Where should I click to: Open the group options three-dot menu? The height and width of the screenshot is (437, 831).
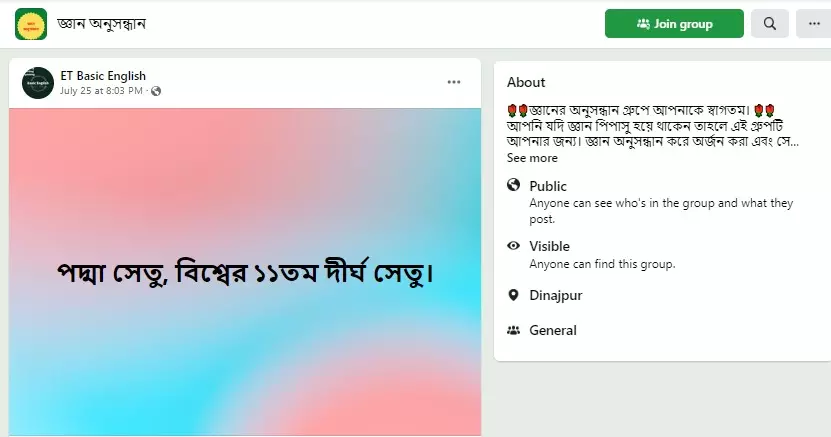click(814, 24)
